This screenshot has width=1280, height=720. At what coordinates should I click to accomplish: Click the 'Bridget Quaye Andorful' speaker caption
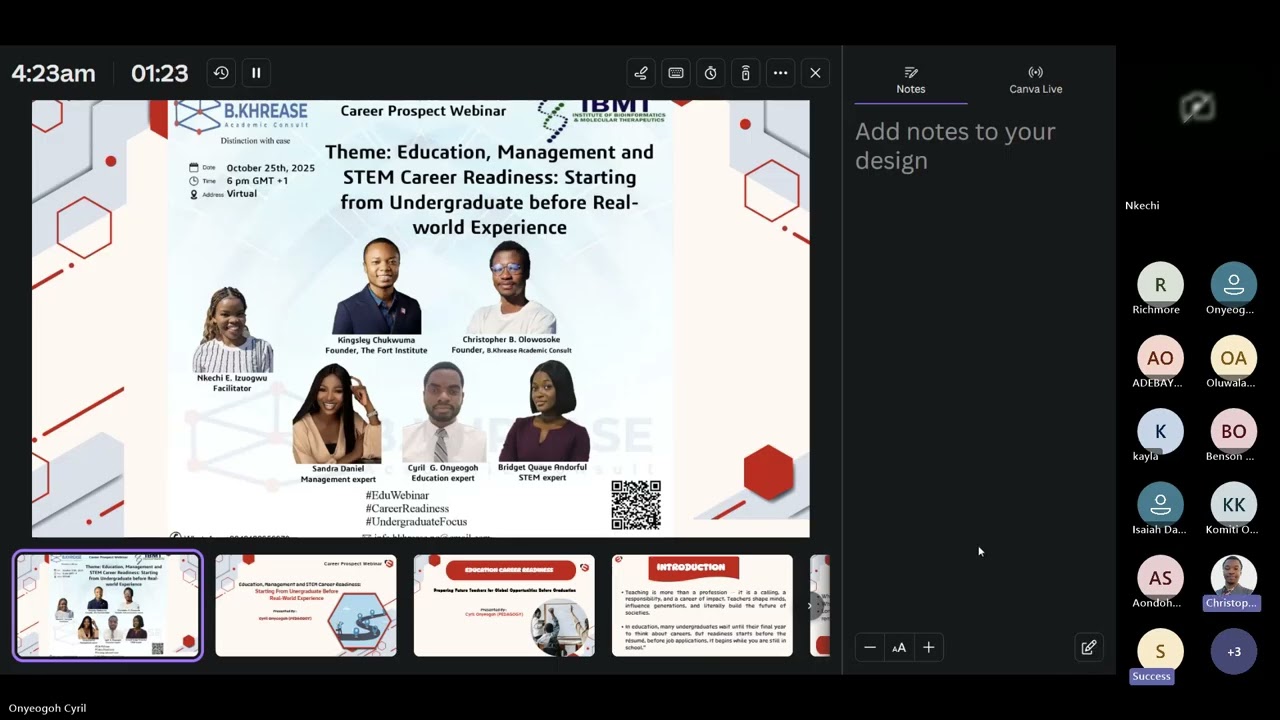(x=542, y=467)
